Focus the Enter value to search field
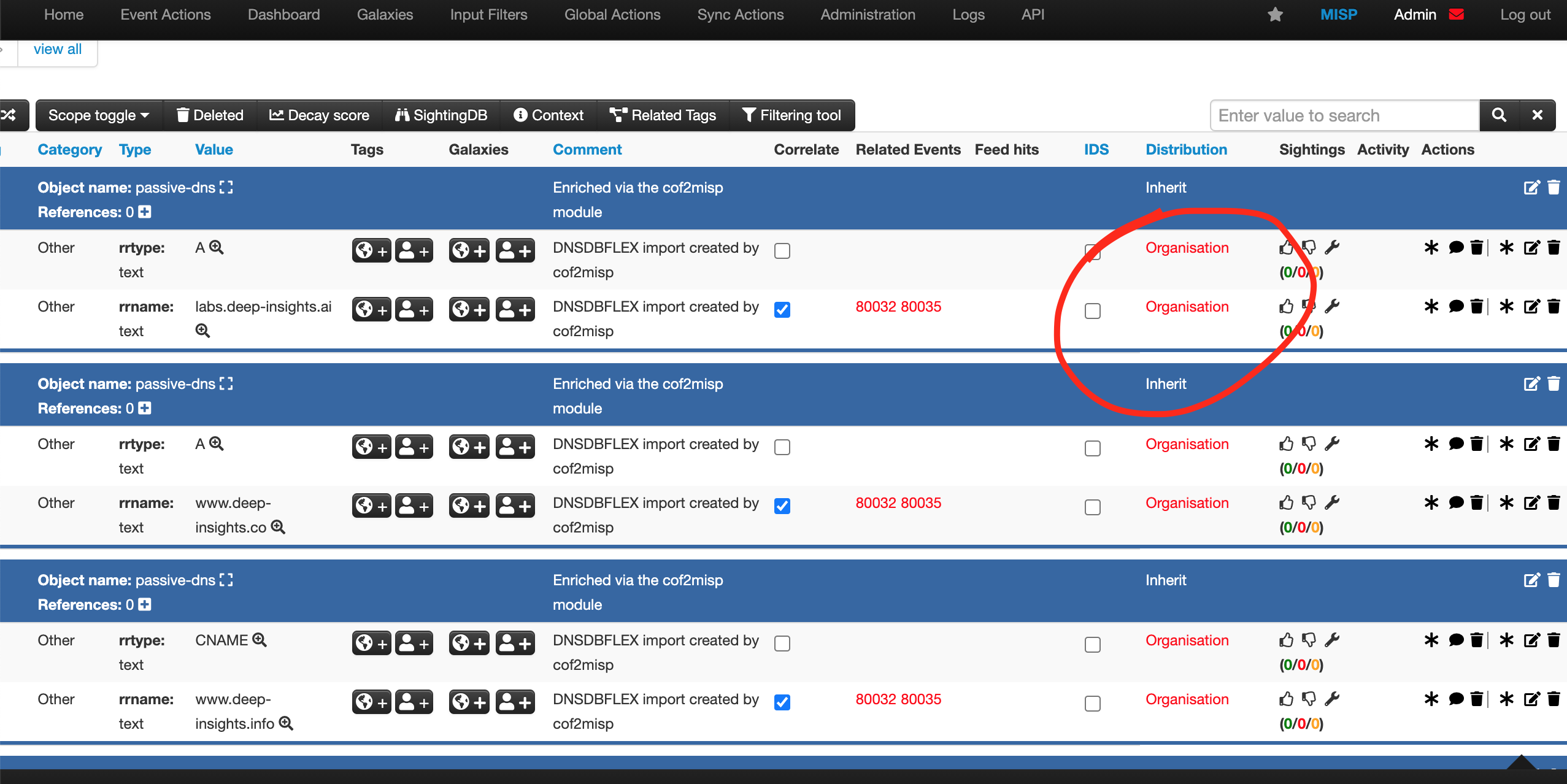Screen dimensions: 1567x784 point(1345,115)
